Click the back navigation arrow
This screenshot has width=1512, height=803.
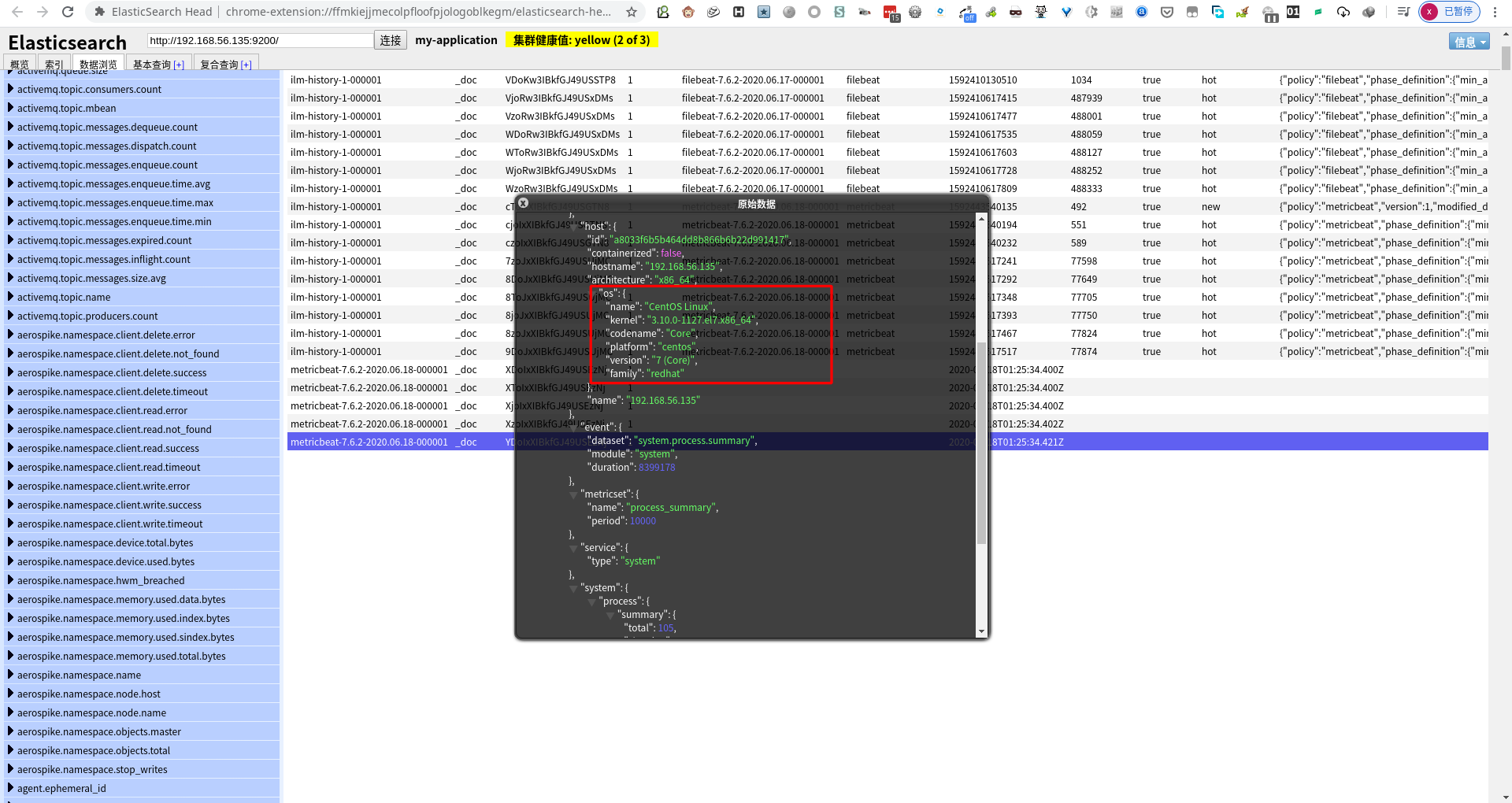pyautogui.click(x=16, y=13)
